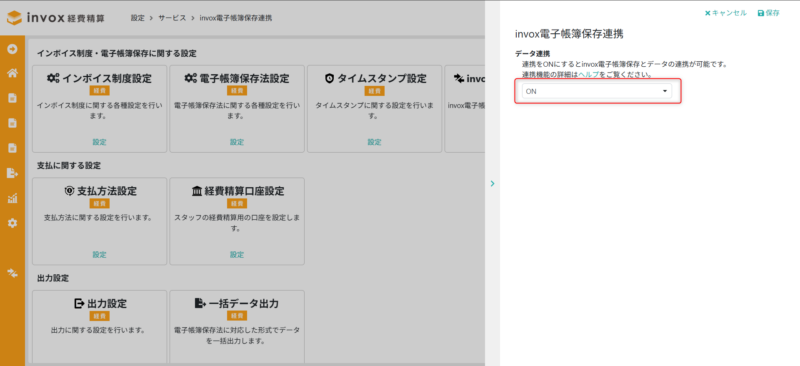This screenshot has width=800, height=366.
Task: Click the 支払方法に関する設定を行います description
Action: point(99,218)
